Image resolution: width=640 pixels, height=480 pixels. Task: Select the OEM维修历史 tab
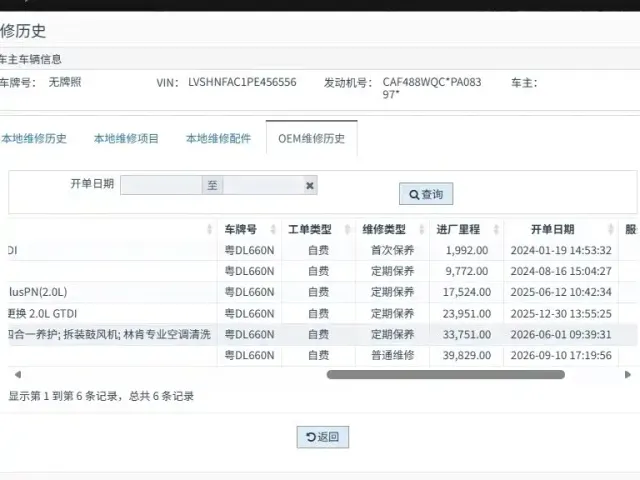311,138
